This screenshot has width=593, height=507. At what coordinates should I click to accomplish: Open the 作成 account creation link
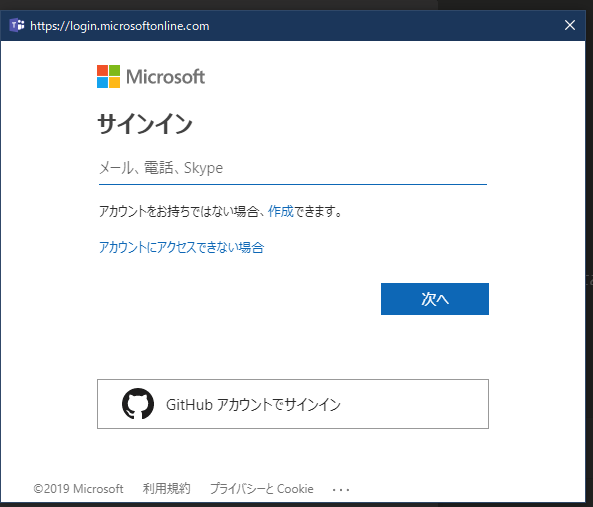pos(281,211)
